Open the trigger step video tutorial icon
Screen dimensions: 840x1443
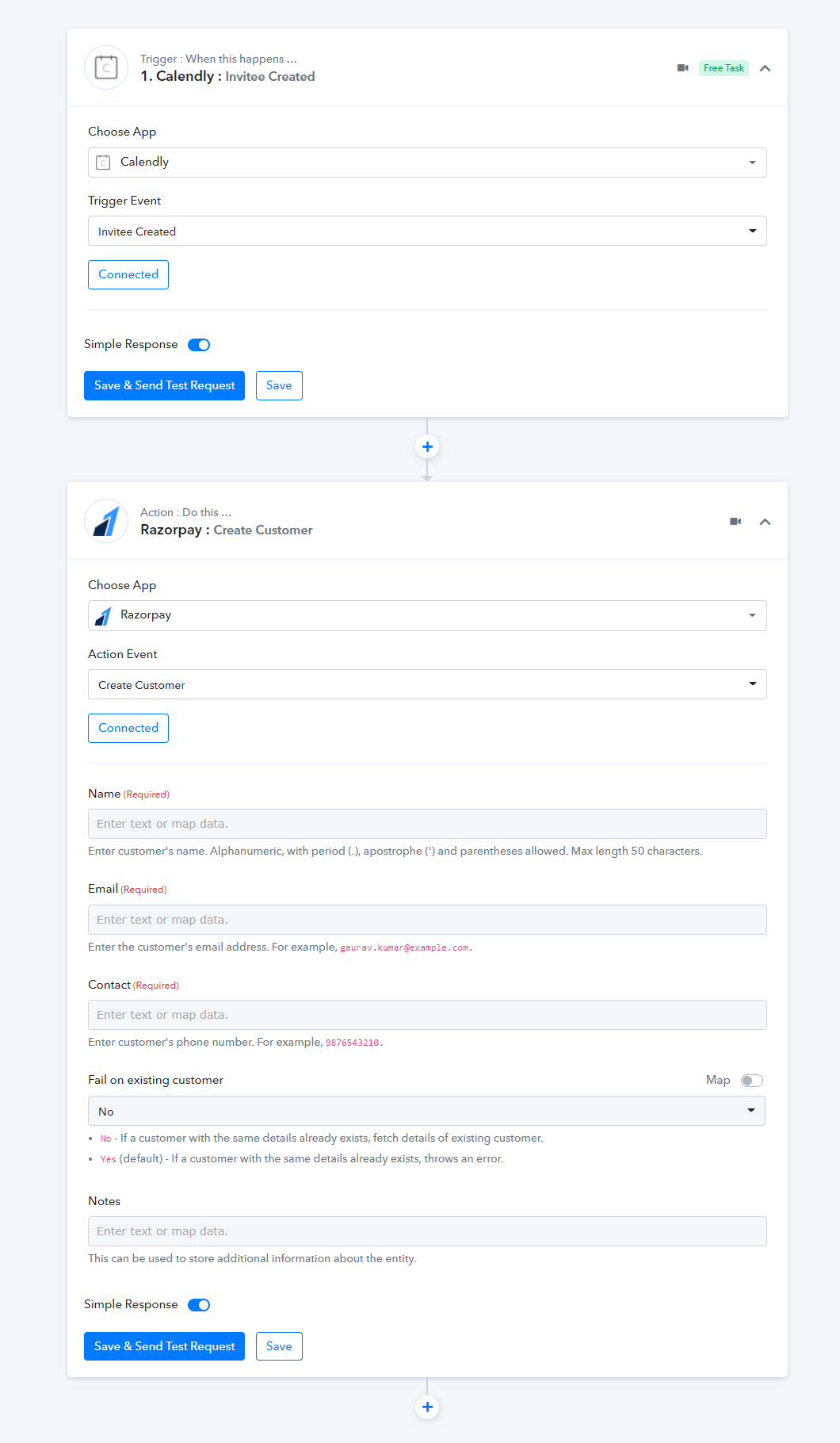tap(682, 68)
